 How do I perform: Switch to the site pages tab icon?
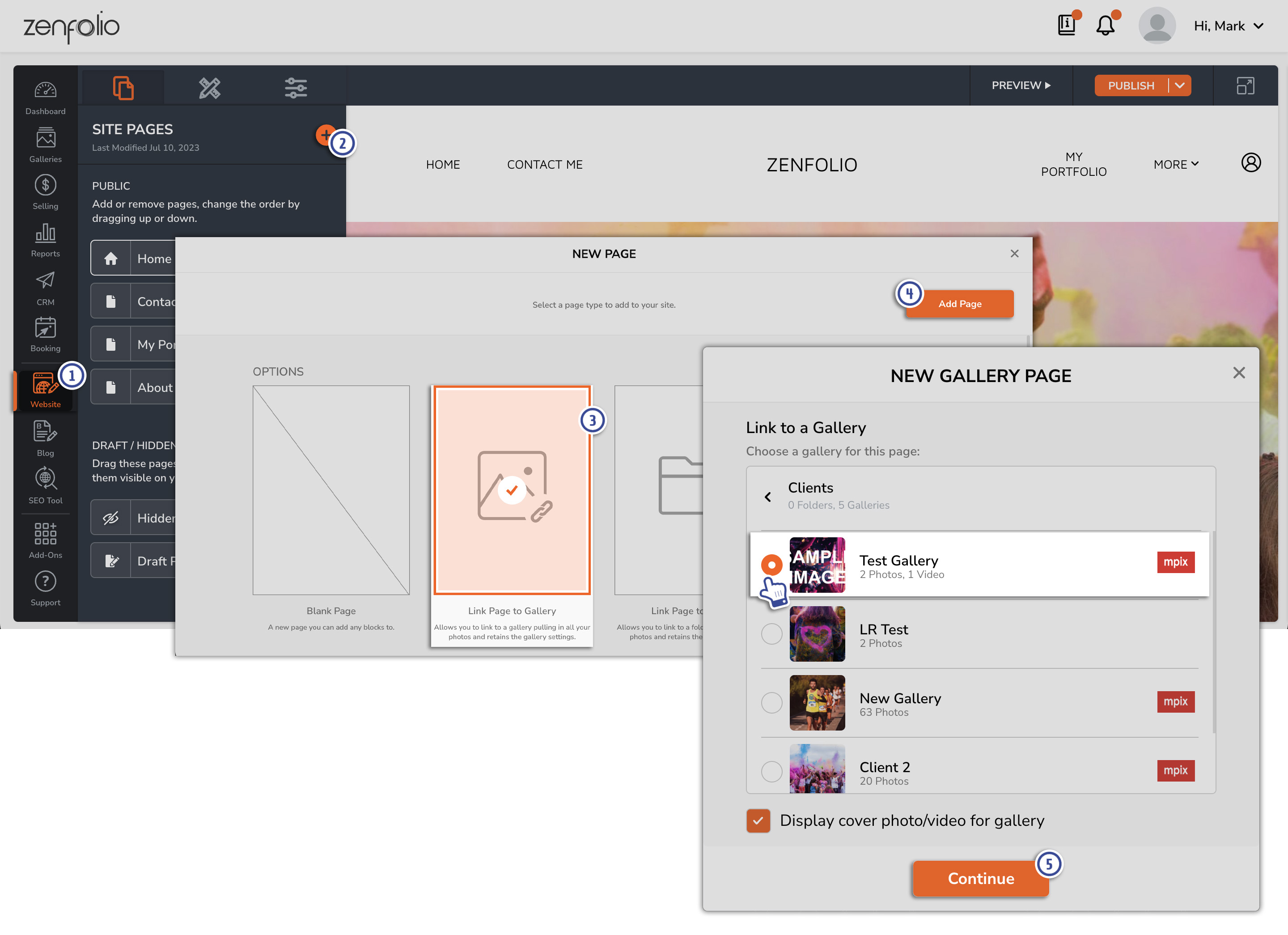click(123, 88)
